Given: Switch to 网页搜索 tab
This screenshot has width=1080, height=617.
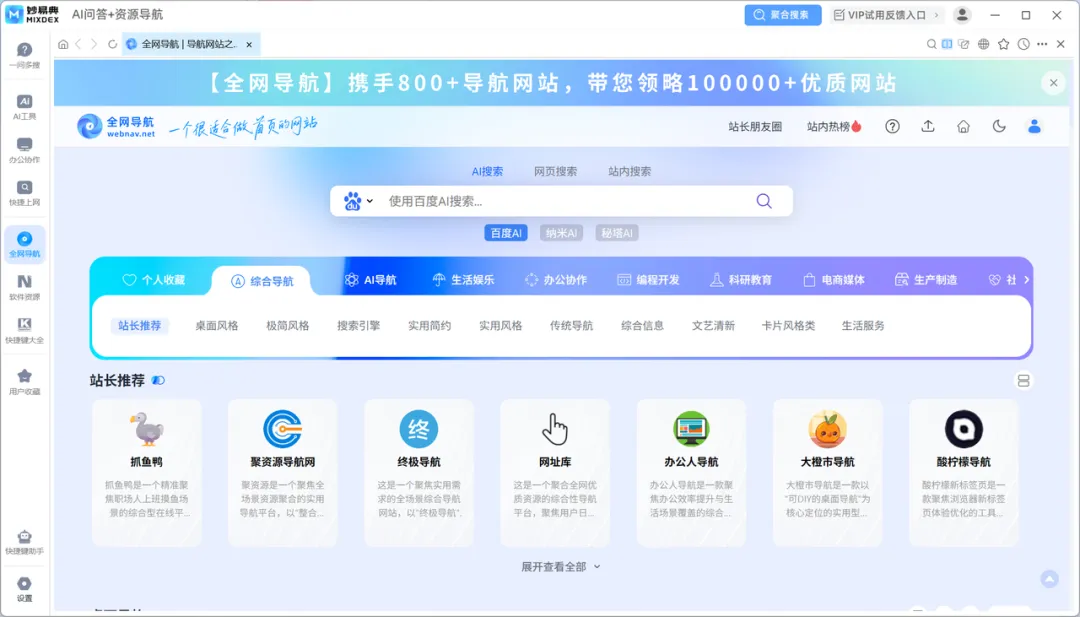Looking at the screenshot, I should 556,171.
